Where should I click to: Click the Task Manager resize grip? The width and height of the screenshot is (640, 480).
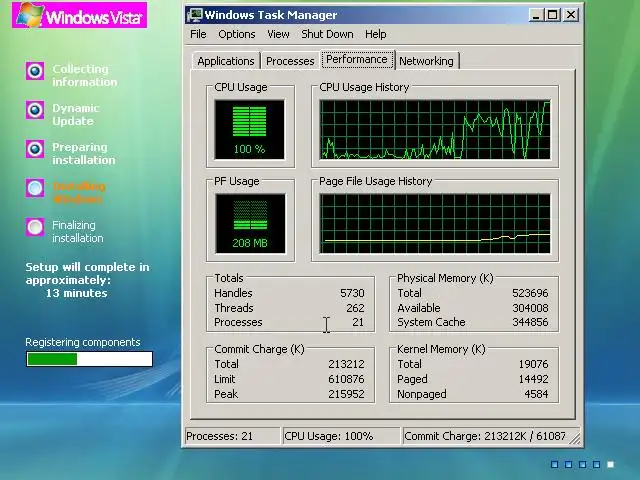pyautogui.click(x=576, y=438)
